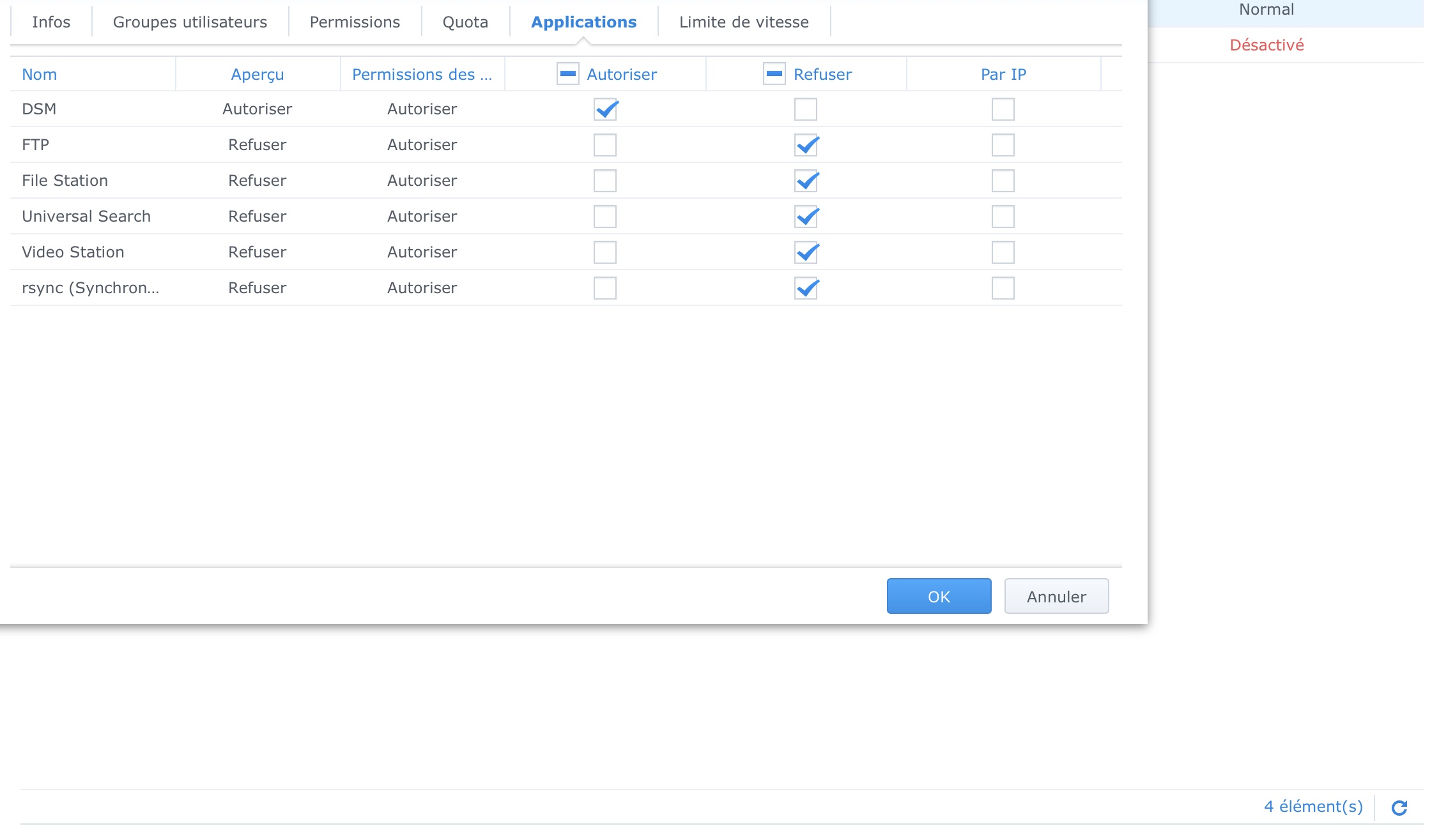This screenshot has height=840, width=1439.
Task: Sort by the Nom column header
Action: [x=40, y=75]
